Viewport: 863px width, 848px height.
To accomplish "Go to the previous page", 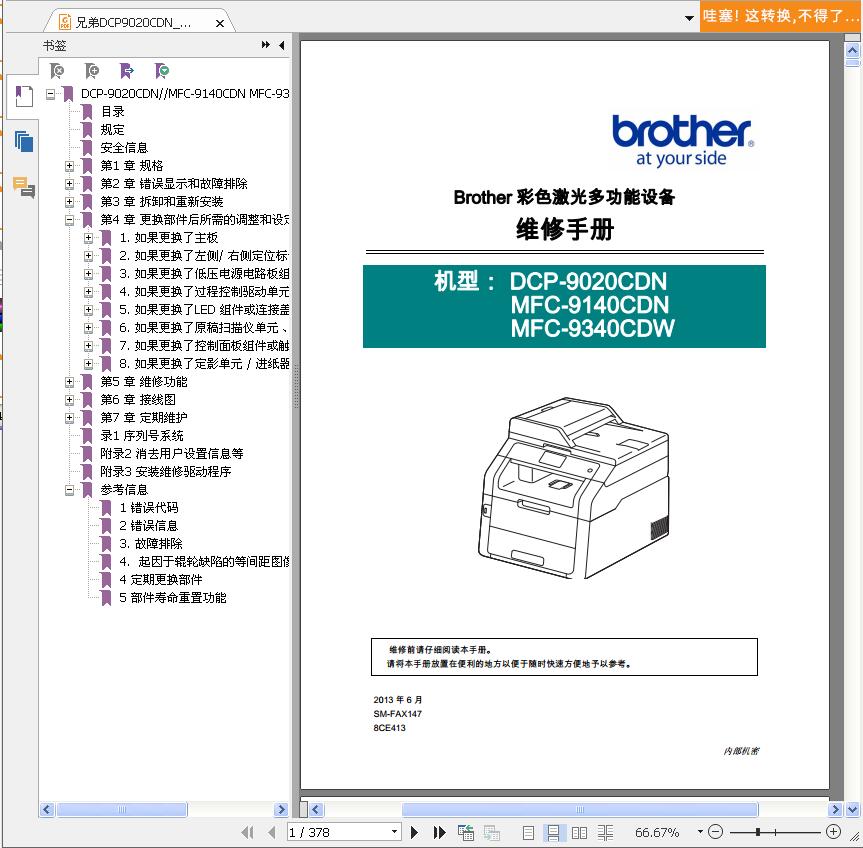I will (271, 833).
